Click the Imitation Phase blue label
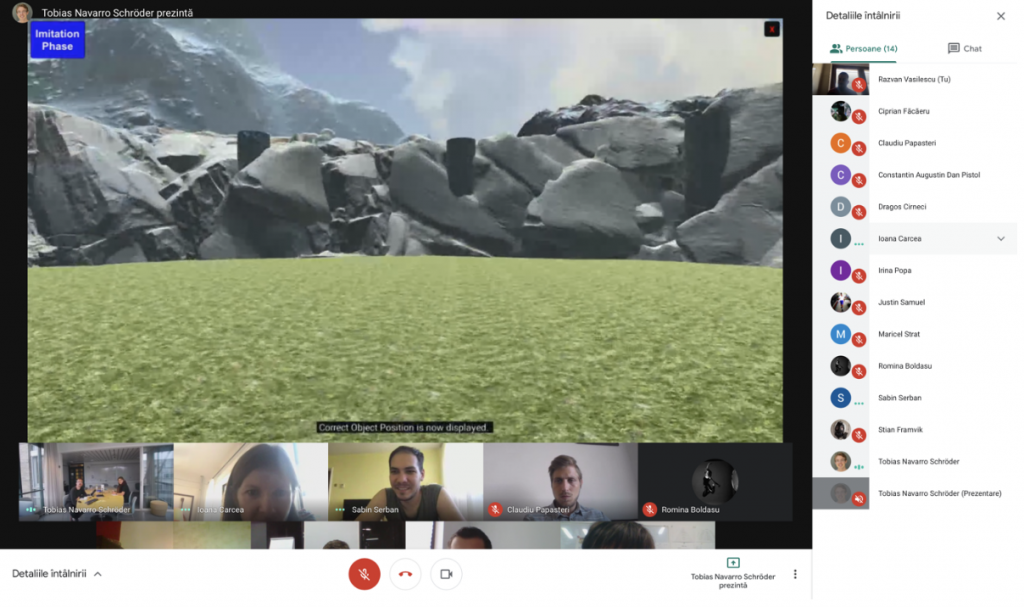Screen dimensions: 1024x607 point(57,40)
